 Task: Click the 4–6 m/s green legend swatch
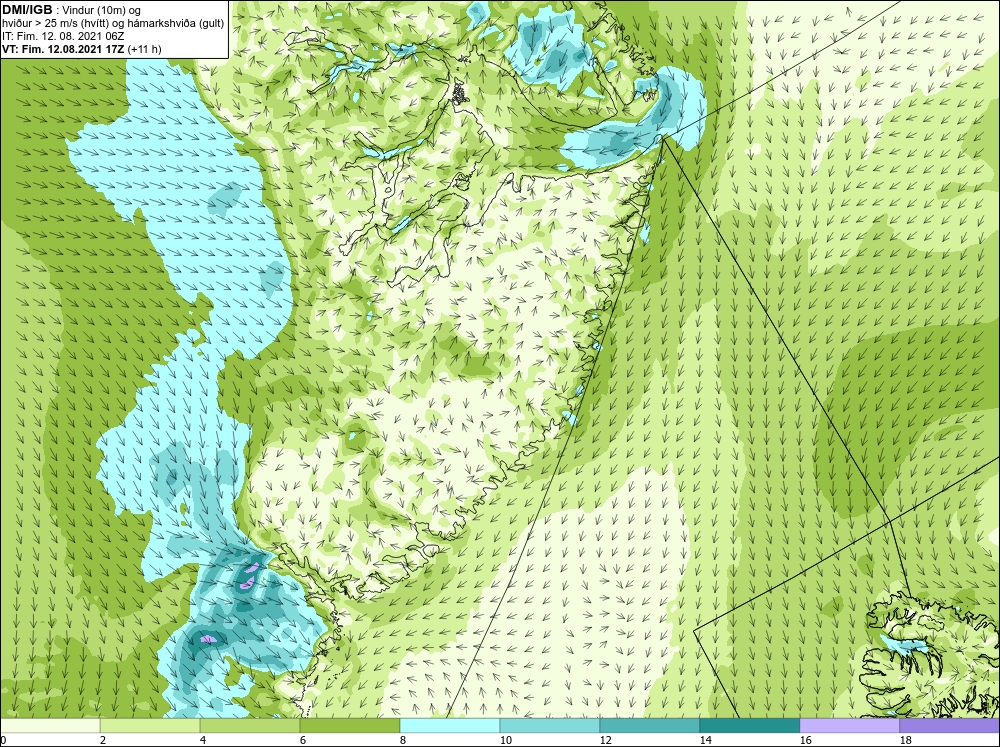point(250,725)
